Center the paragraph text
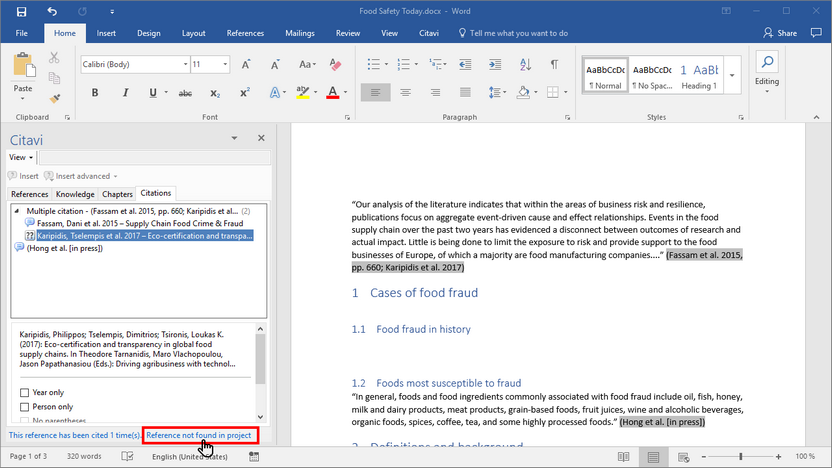832x468 pixels. (405, 93)
